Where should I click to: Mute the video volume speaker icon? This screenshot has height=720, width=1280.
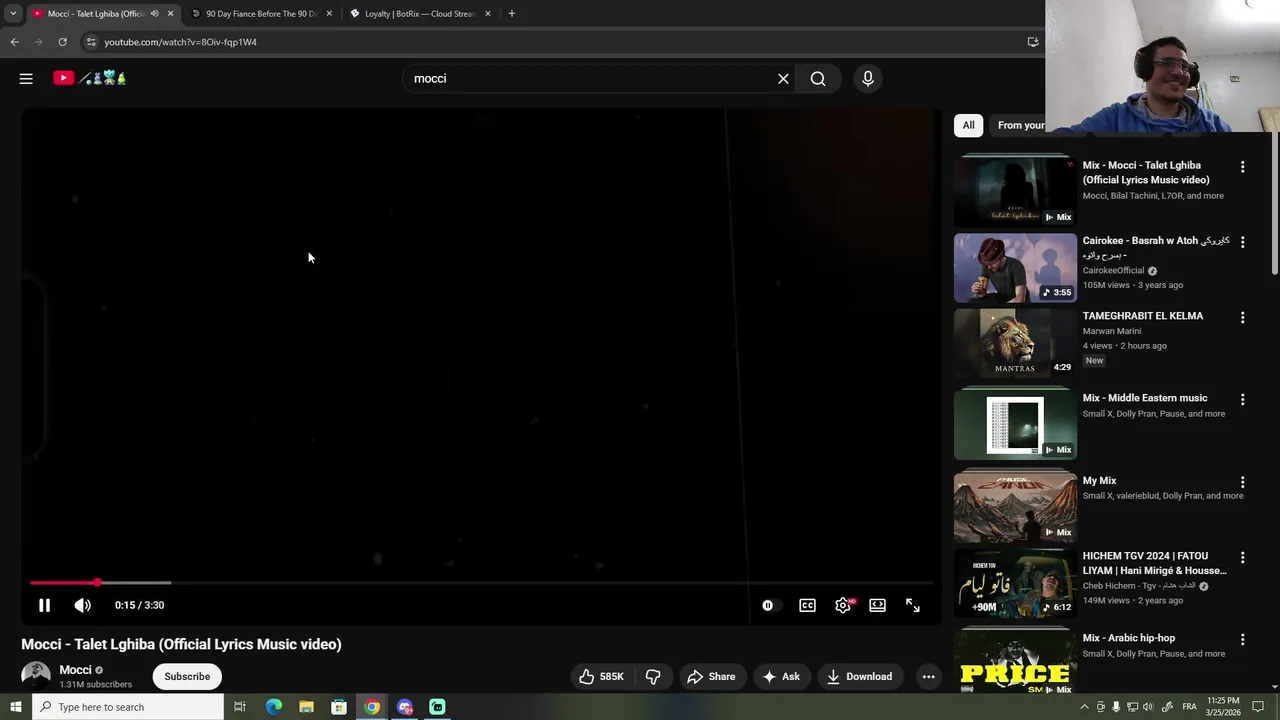pos(83,605)
